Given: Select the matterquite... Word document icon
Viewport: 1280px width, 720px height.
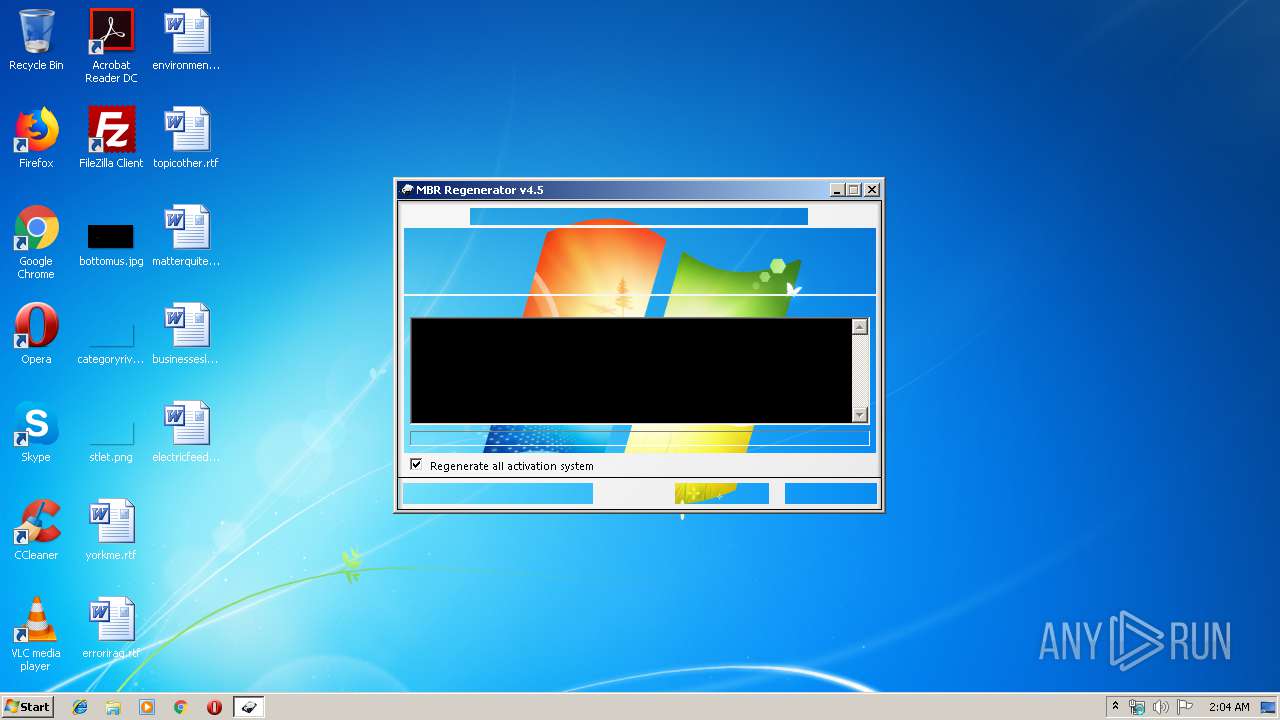Looking at the screenshot, I should point(186,236).
